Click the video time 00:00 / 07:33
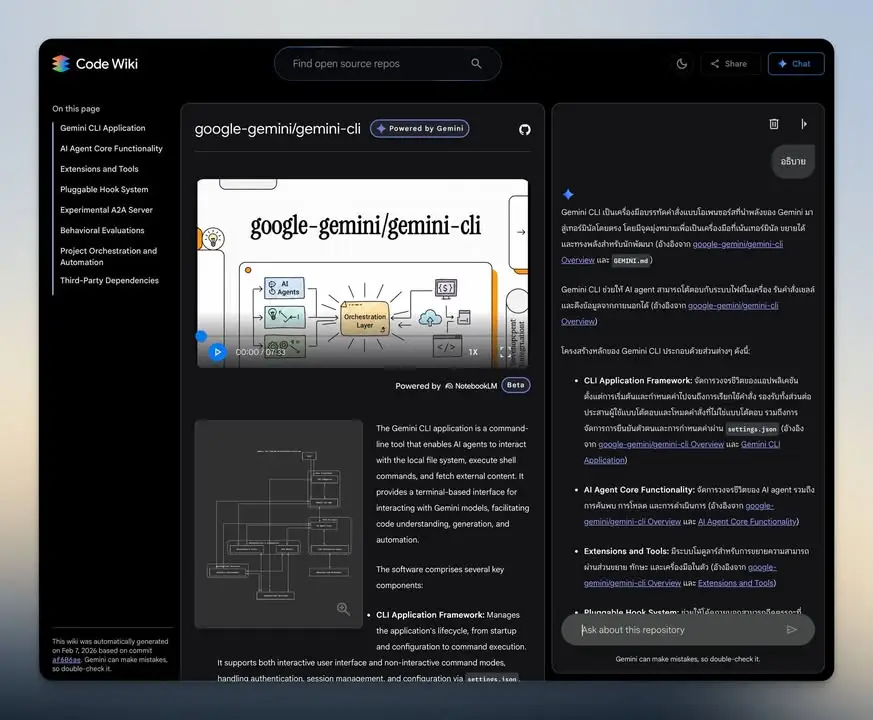The image size is (873, 720). pyautogui.click(x=260, y=352)
